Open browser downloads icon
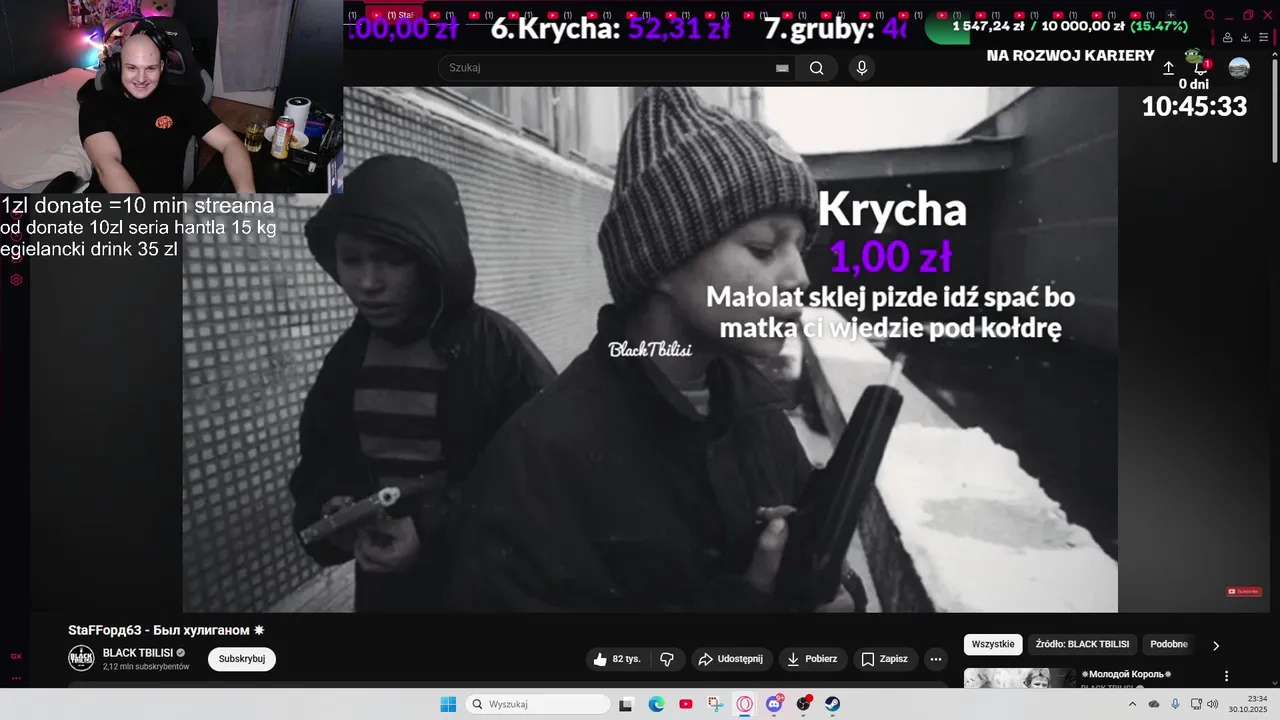Screen dimensions: 1280x720 [x=1246, y=37]
